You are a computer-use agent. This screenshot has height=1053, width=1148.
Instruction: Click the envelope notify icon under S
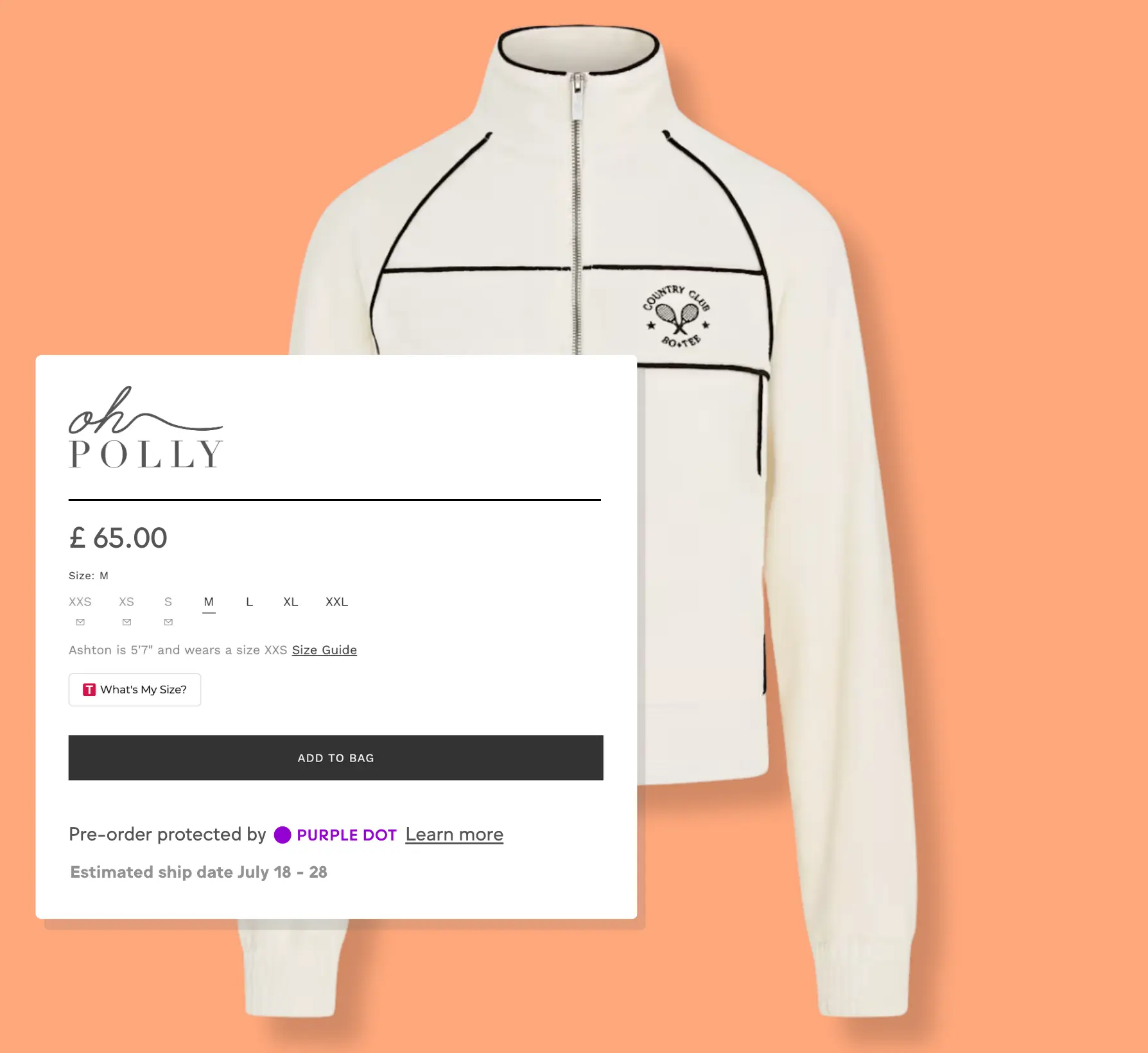pos(168,622)
